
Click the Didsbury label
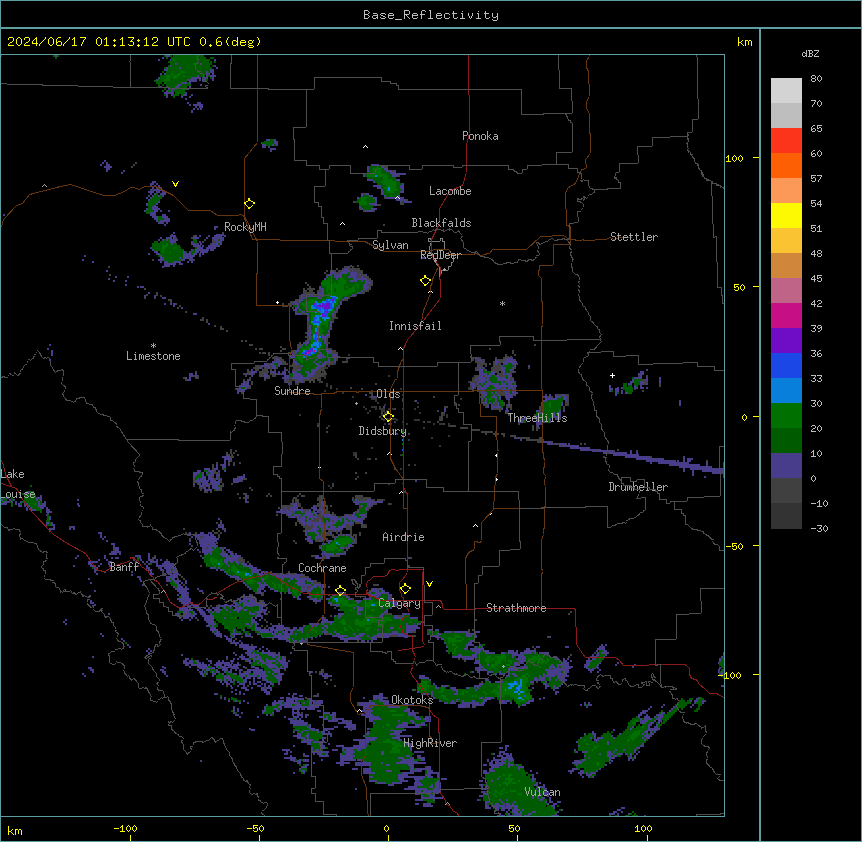pos(383,431)
